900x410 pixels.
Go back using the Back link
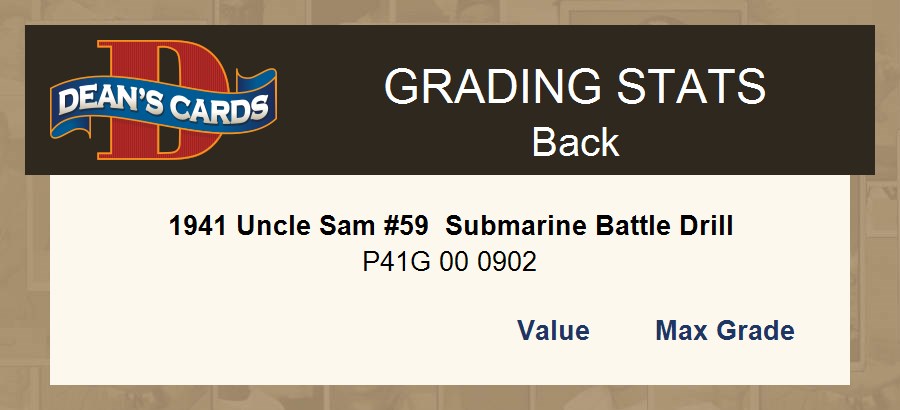pyautogui.click(x=575, y=142)
